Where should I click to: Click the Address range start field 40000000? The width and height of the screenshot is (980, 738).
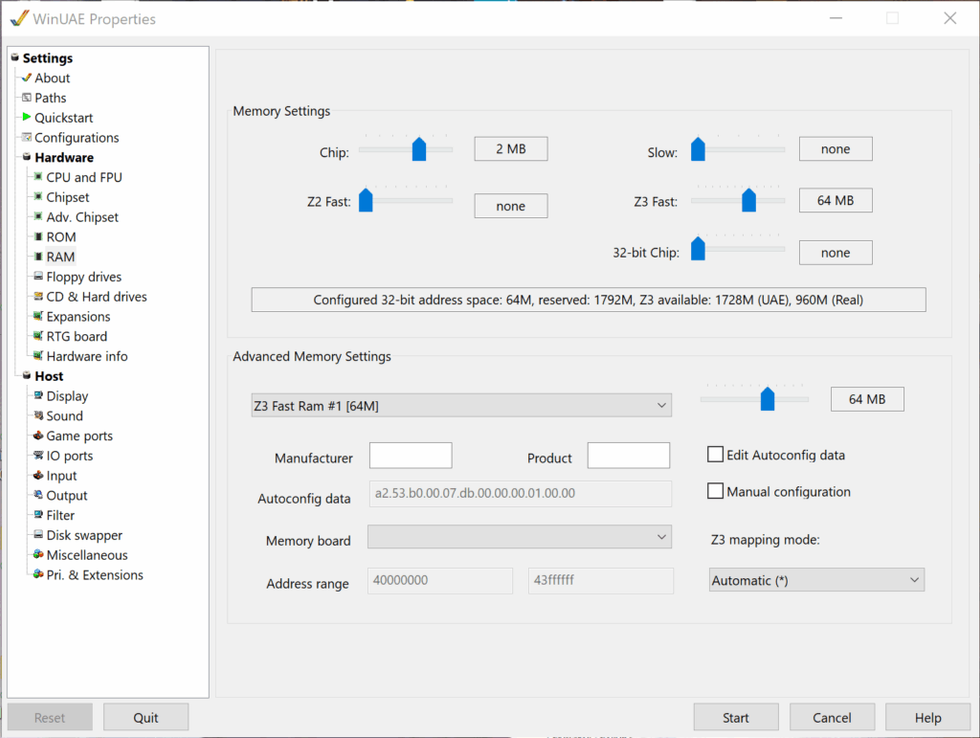click(x=440, y=581)
